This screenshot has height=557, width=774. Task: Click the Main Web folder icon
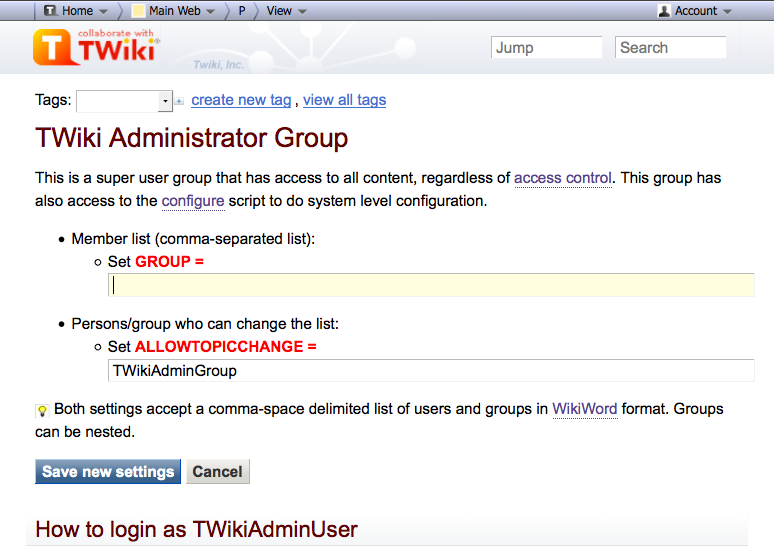pos(139,11)
